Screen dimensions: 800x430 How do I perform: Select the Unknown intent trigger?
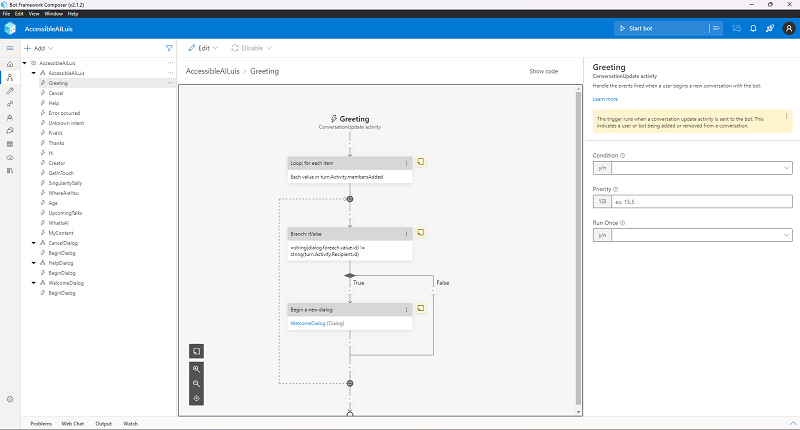[66, 123]
